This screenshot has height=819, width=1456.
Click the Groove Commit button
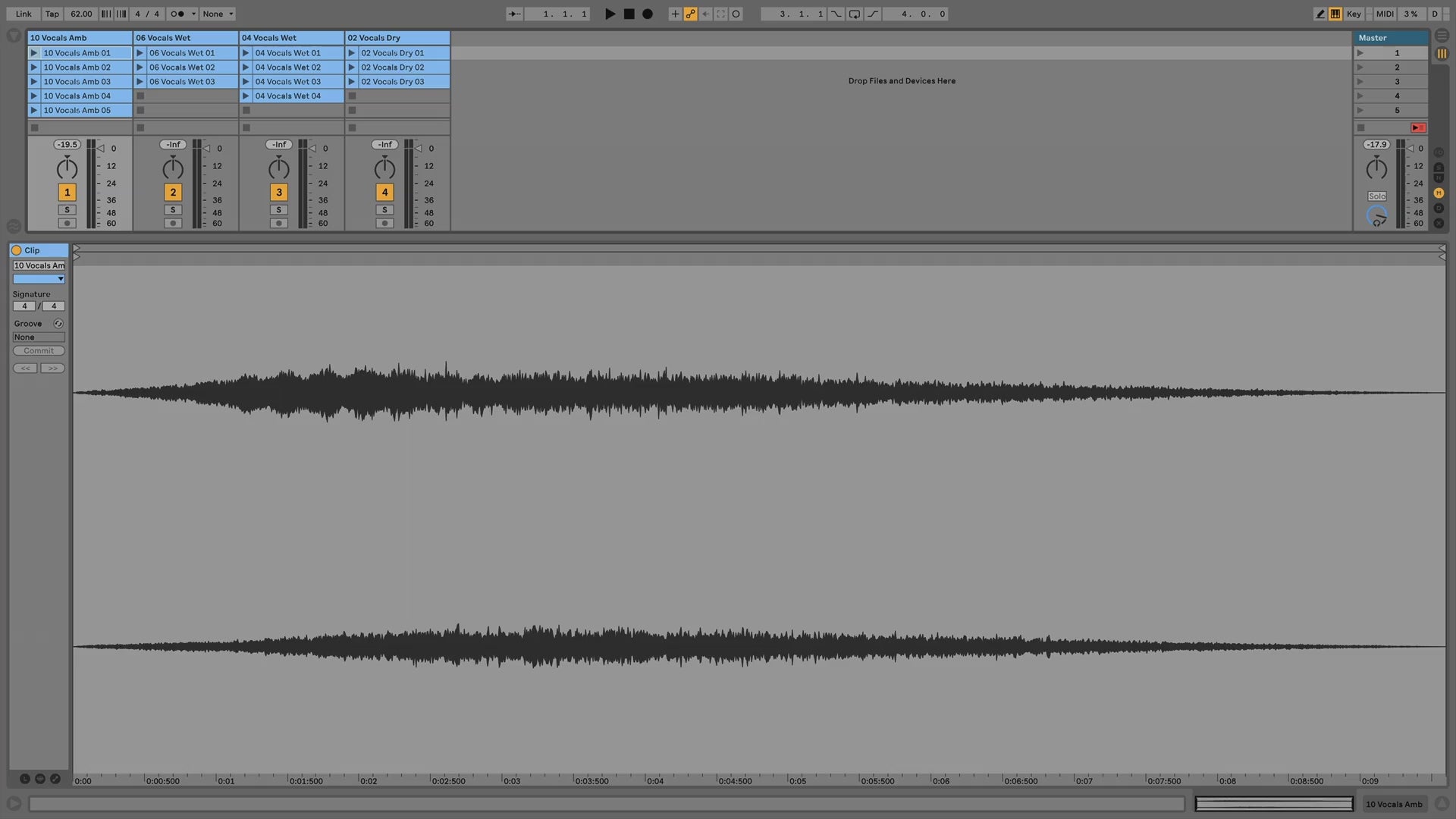[x=39, y=351]
